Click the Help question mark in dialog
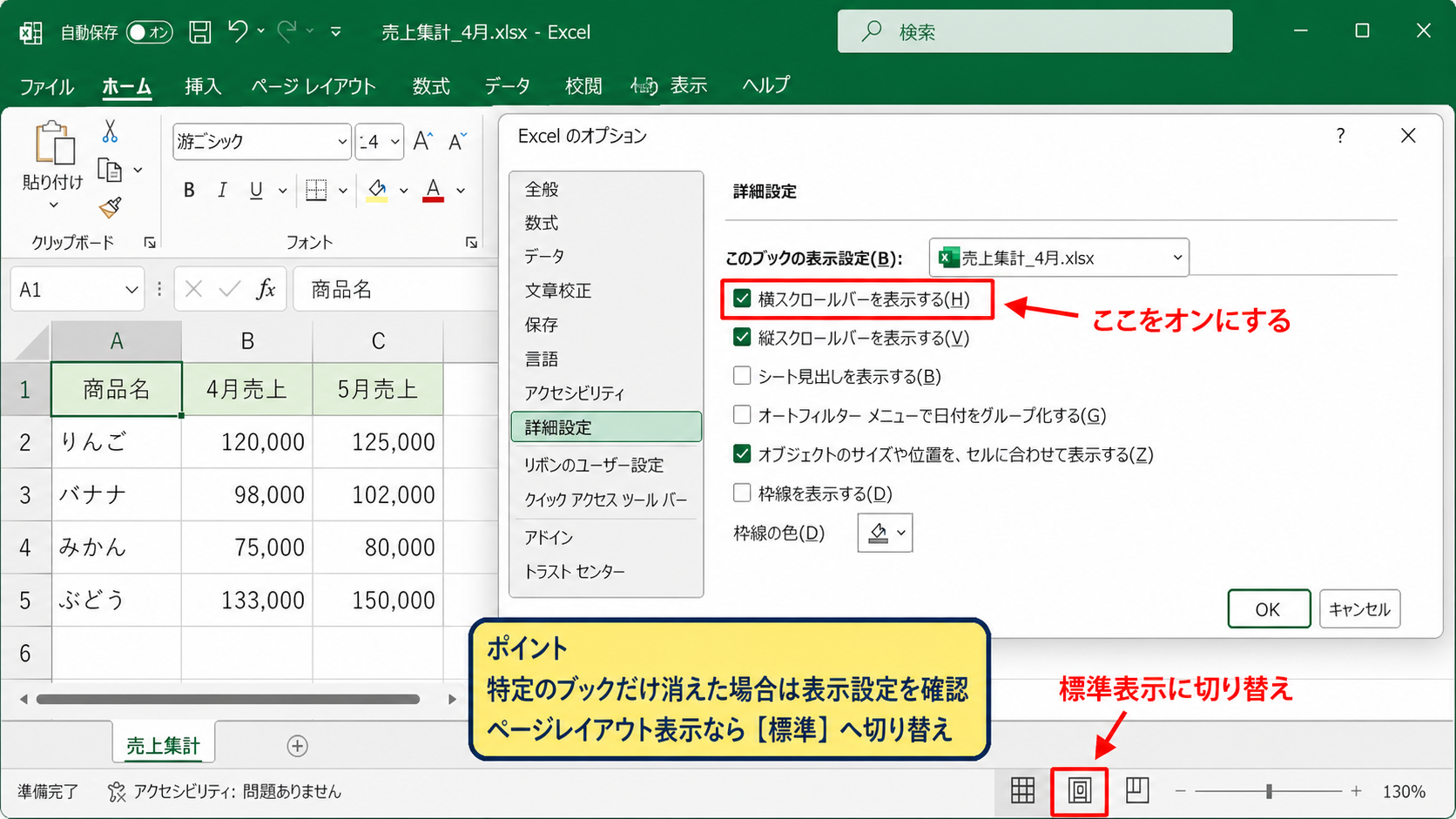 tap(1340, 136)
